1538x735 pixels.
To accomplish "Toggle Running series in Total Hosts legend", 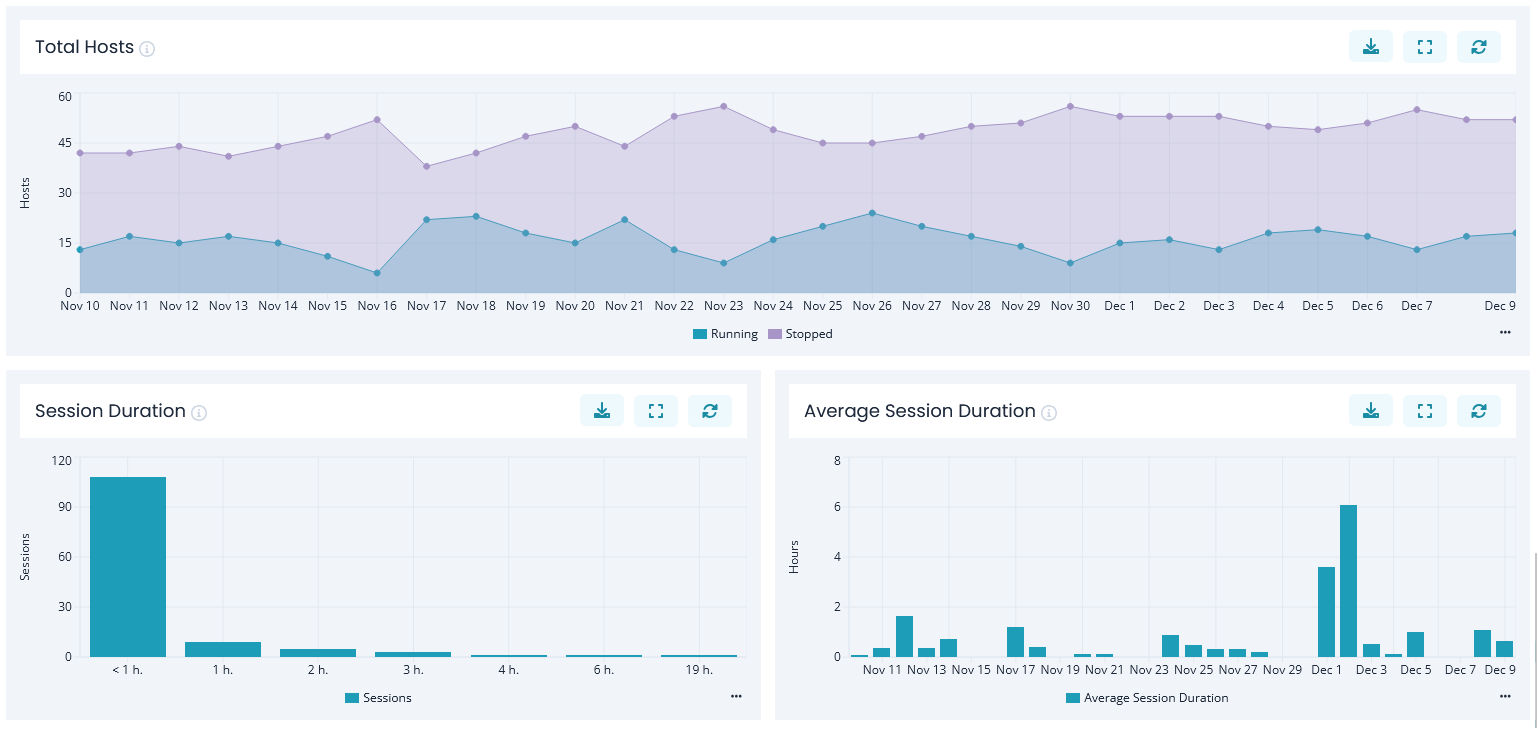I will coord(725,334).
